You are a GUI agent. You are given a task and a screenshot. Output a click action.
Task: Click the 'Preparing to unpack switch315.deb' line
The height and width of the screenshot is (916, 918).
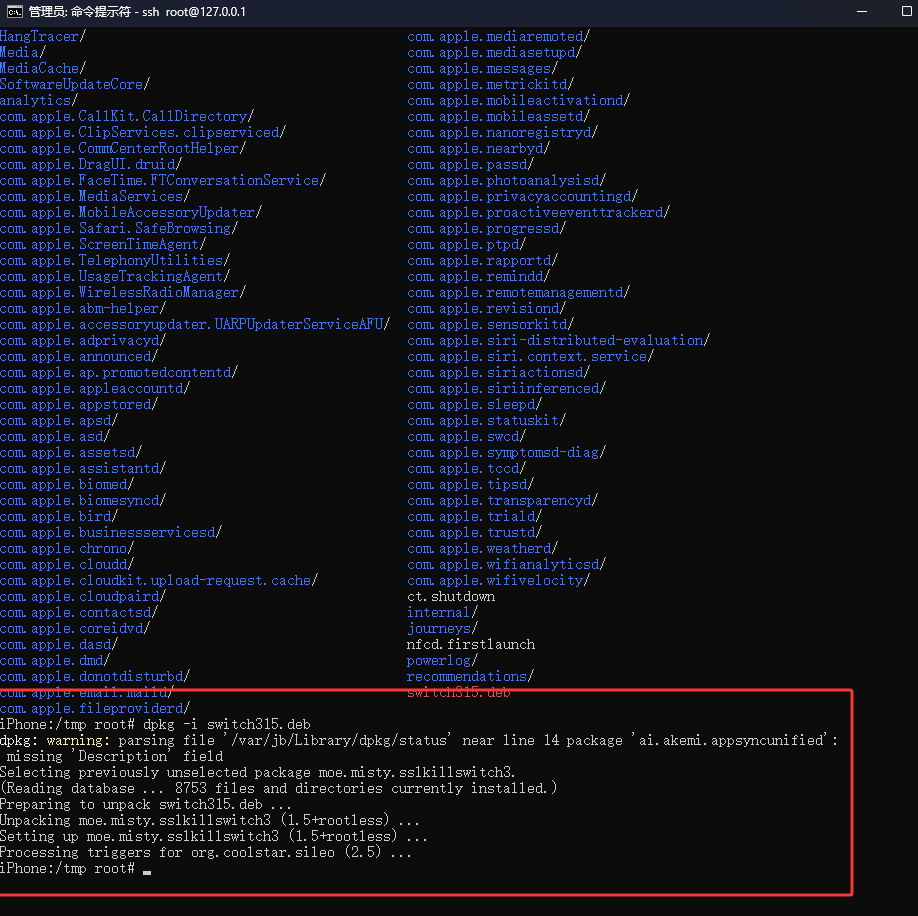coord(145,804)
